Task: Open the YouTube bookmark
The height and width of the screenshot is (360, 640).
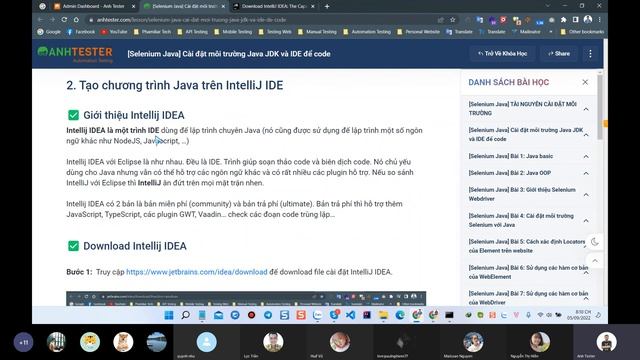Action: pos(114,31)
